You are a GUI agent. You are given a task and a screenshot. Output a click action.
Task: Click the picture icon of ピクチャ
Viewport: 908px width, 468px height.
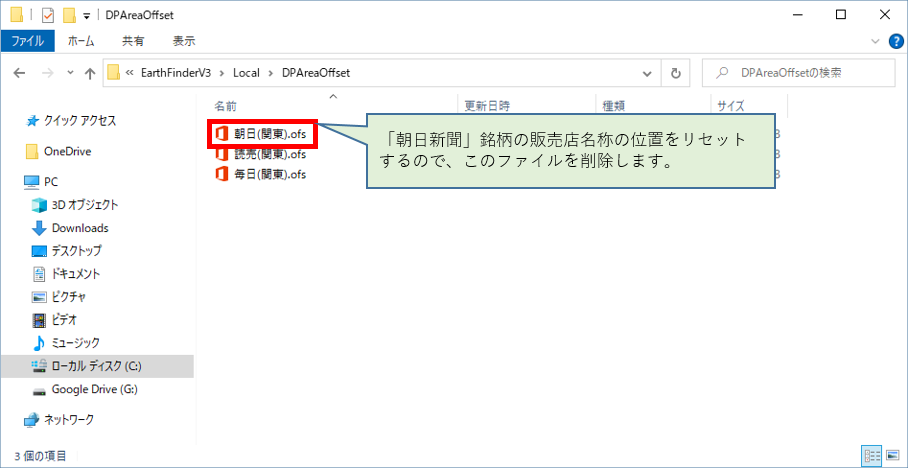click(39, 297)
